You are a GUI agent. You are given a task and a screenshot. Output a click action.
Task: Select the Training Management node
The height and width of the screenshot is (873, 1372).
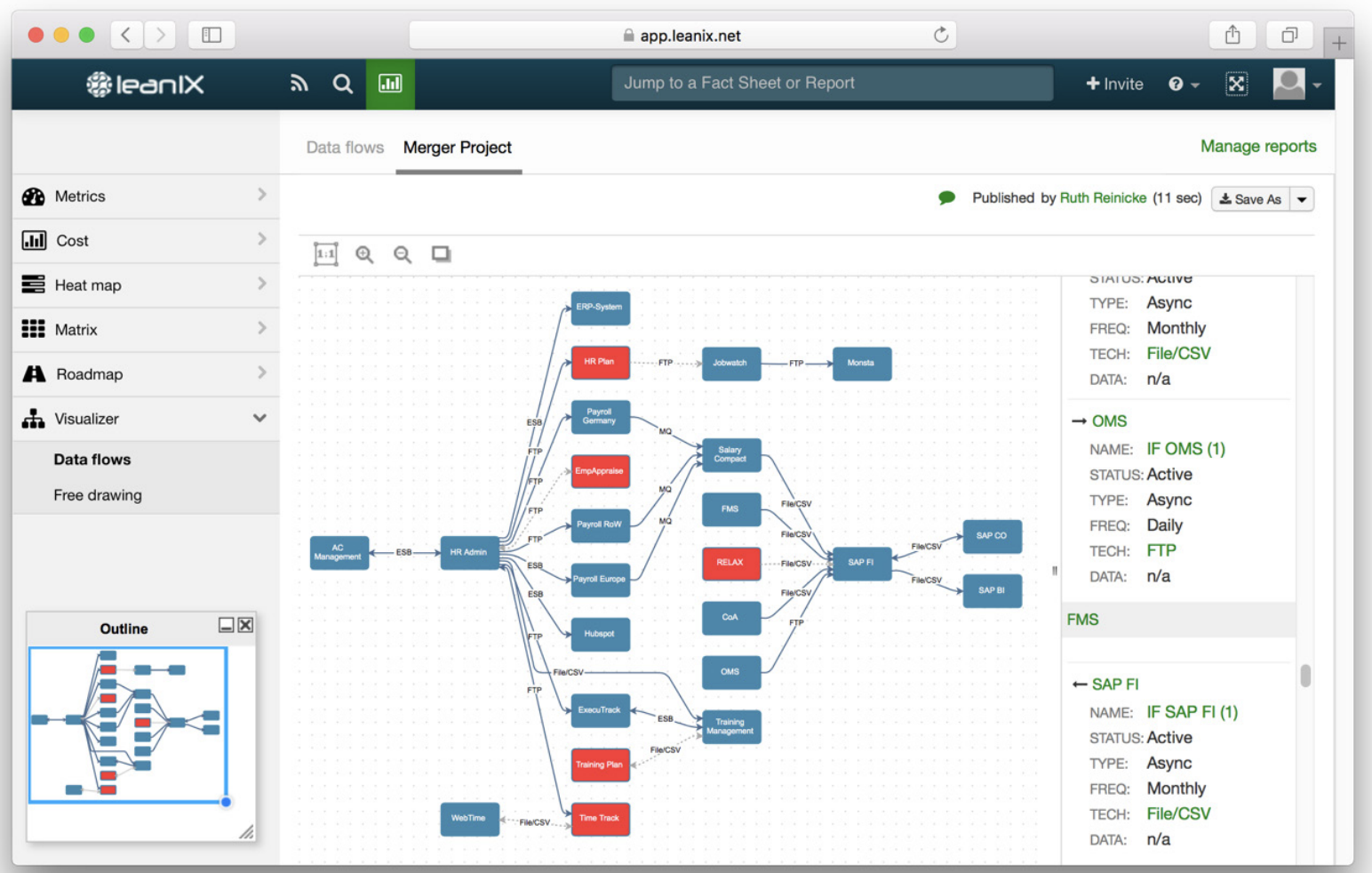(730, 726)
